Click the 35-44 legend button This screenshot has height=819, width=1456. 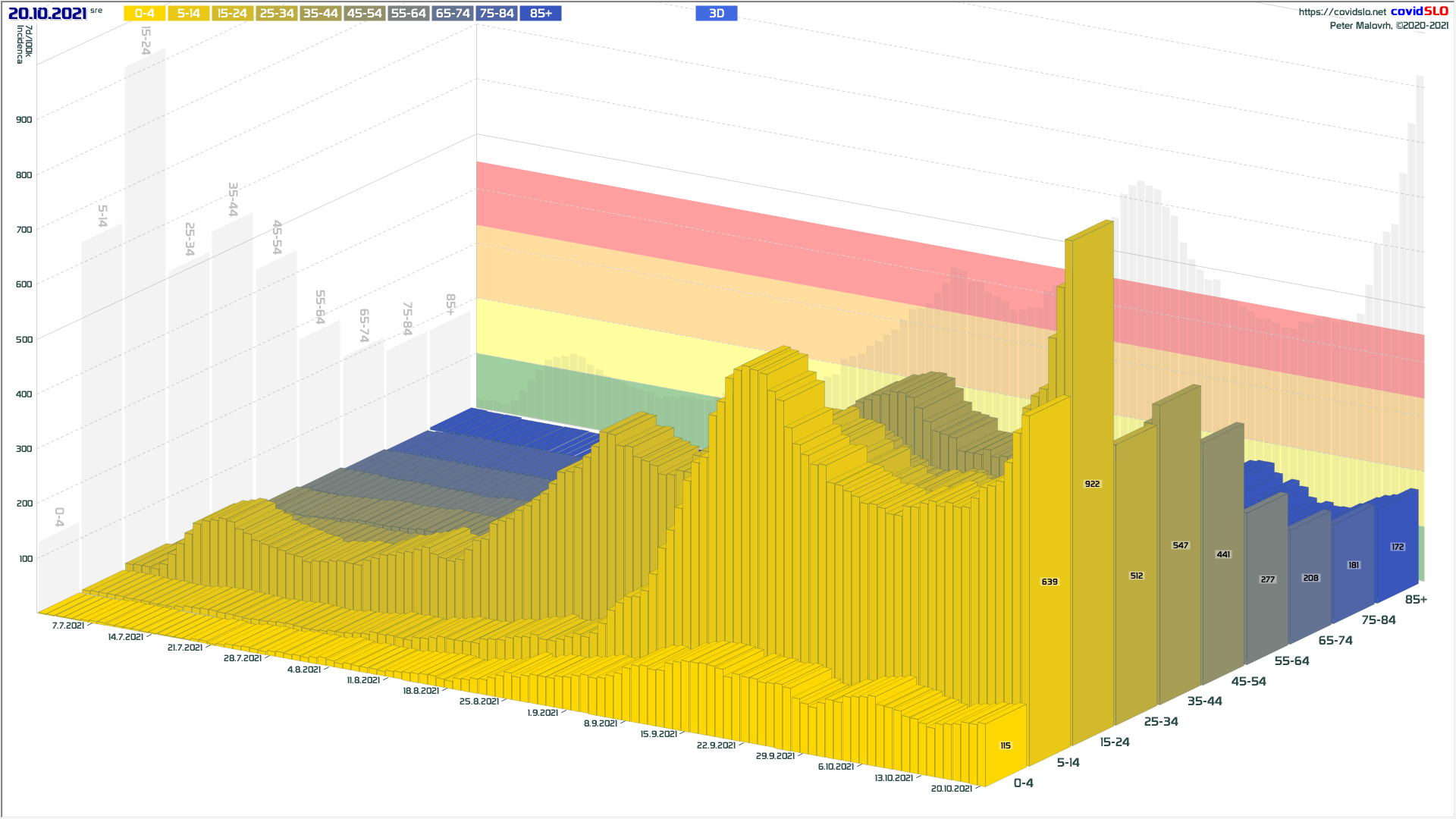(320, 14)
